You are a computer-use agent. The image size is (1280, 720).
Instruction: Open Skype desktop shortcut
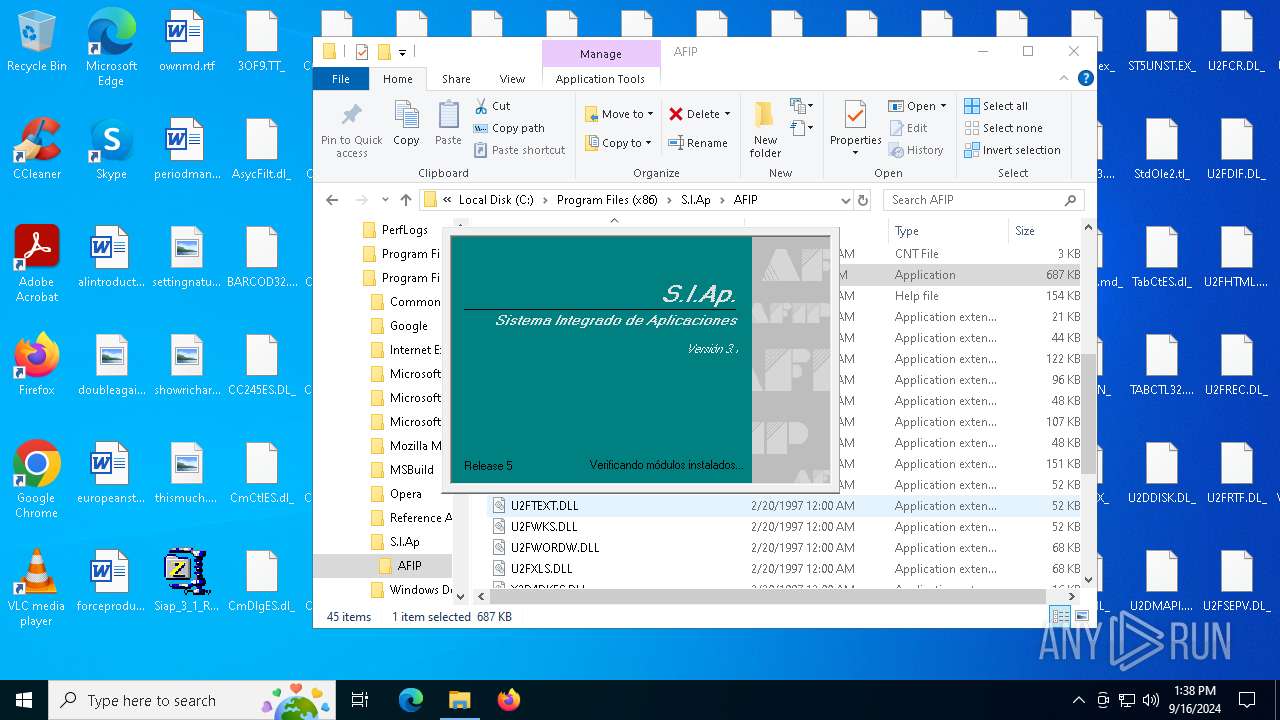[111, 149]
